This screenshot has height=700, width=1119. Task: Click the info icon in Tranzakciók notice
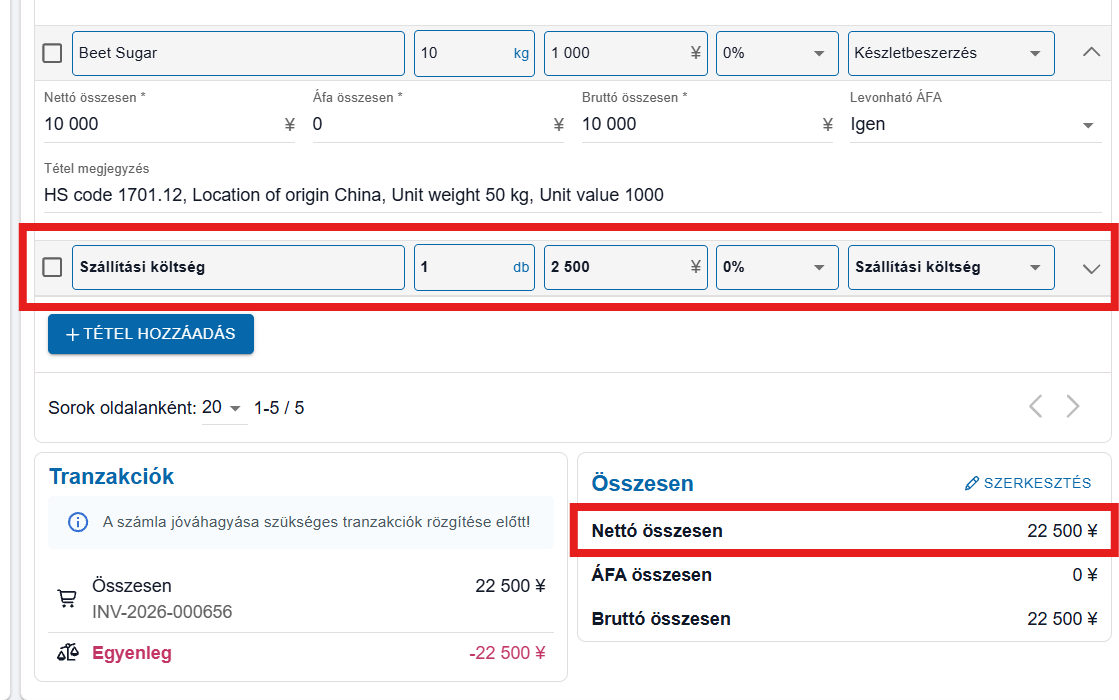pyautogui.click(x=77, y=522)
